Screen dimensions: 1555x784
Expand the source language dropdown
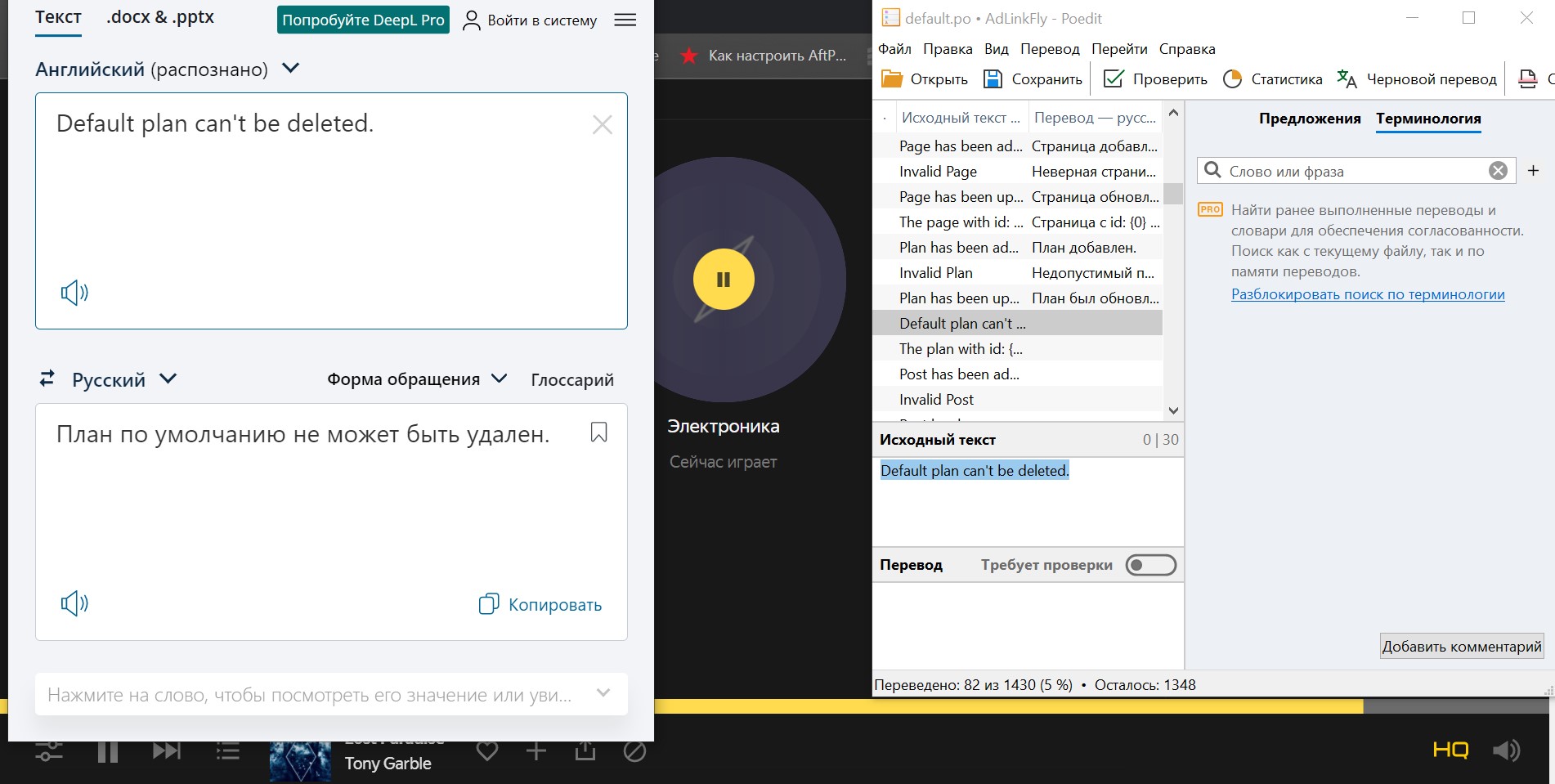coord(290,69)
